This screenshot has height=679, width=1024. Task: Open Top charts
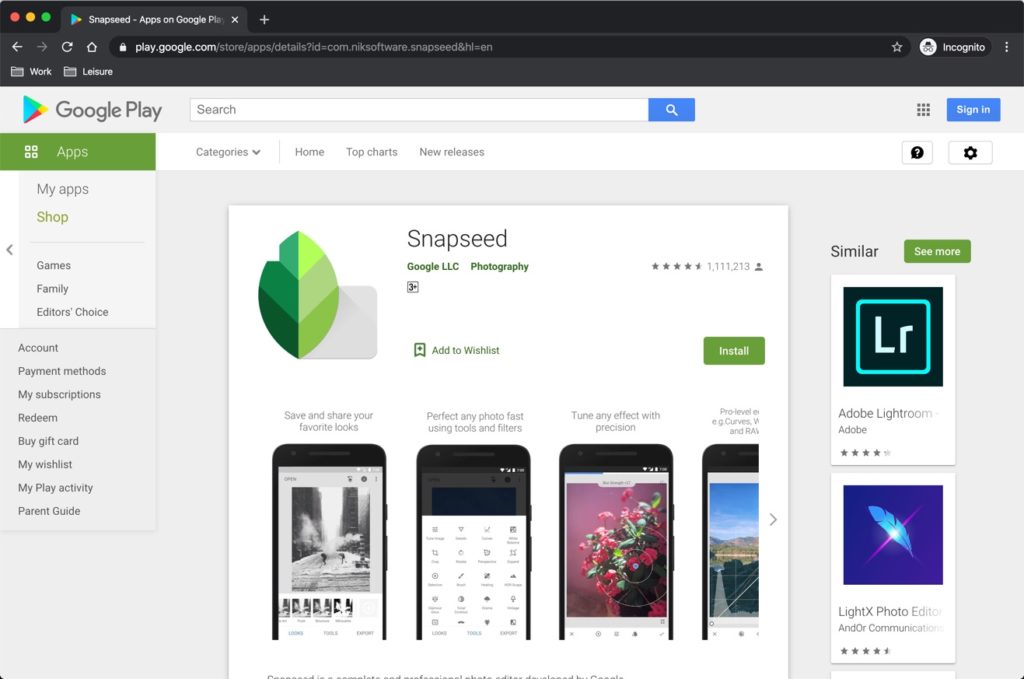[372, 152]
